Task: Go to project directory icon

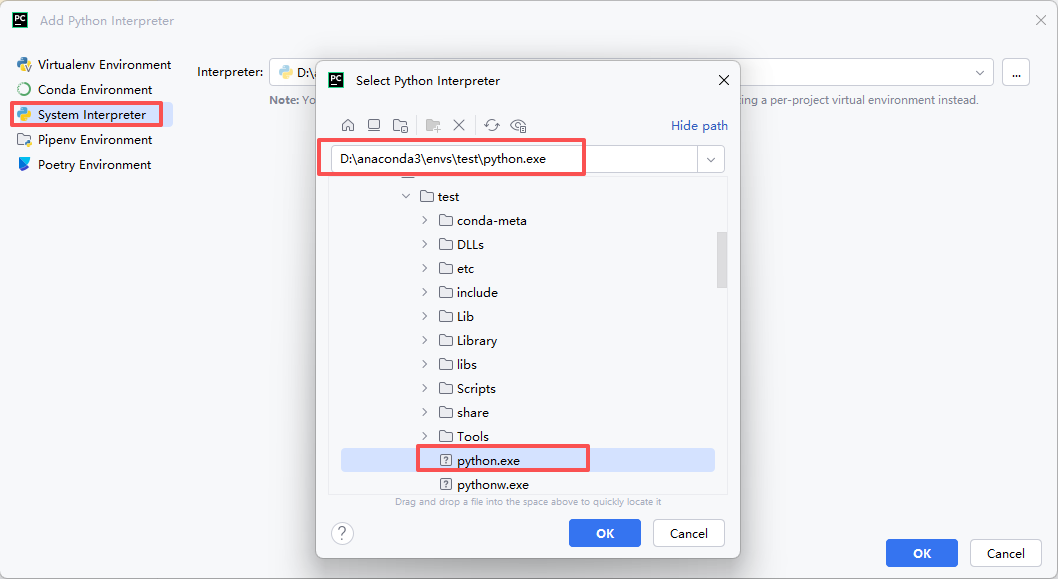Action: (400, 126)
